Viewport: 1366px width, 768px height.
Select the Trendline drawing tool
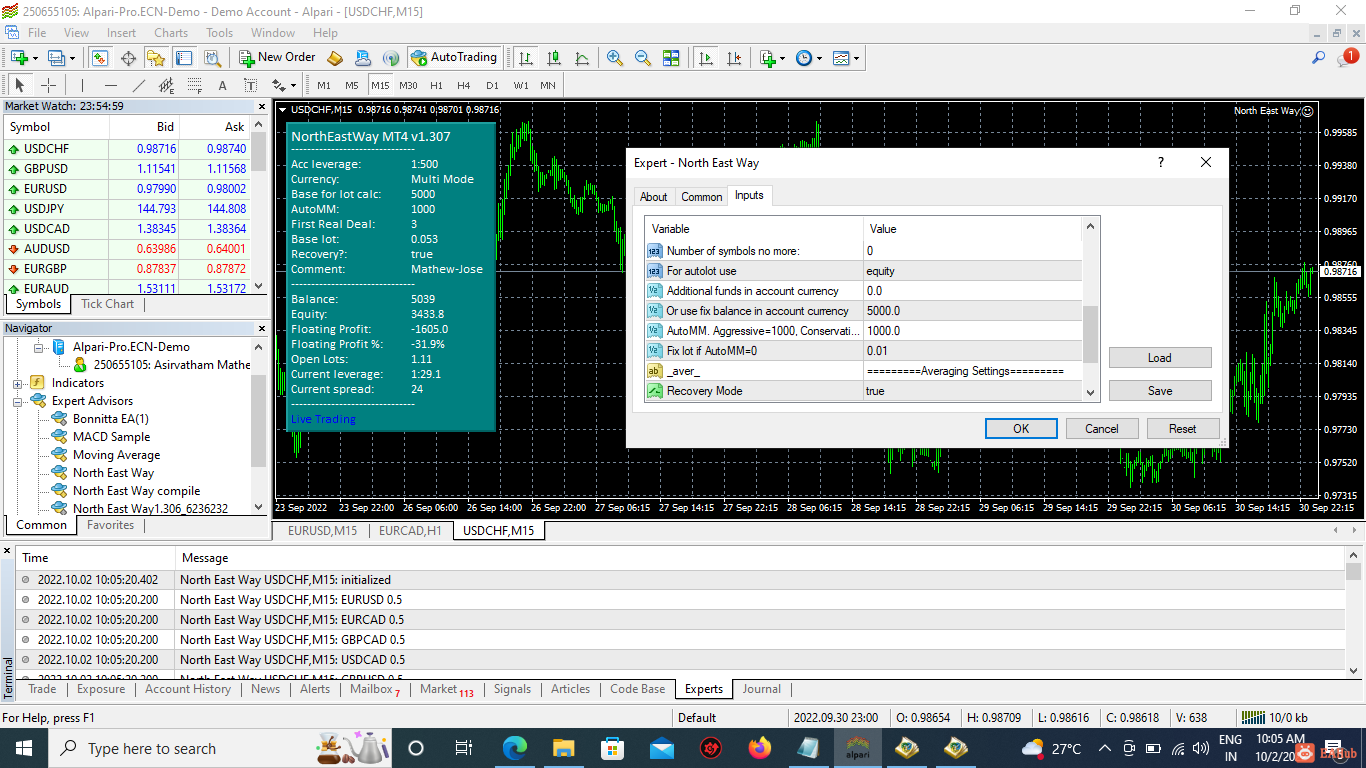[139, 85]
